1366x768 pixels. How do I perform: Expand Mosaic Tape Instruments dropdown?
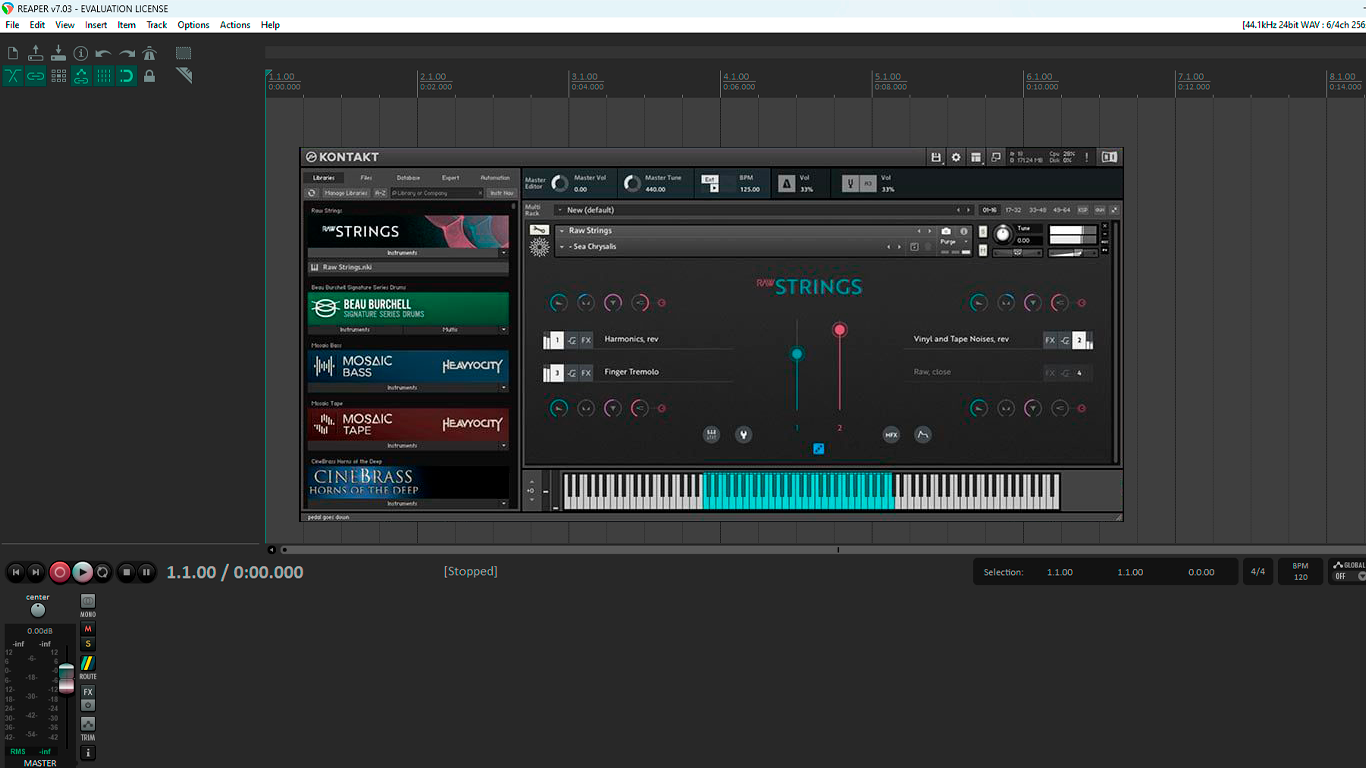(504, 445)
